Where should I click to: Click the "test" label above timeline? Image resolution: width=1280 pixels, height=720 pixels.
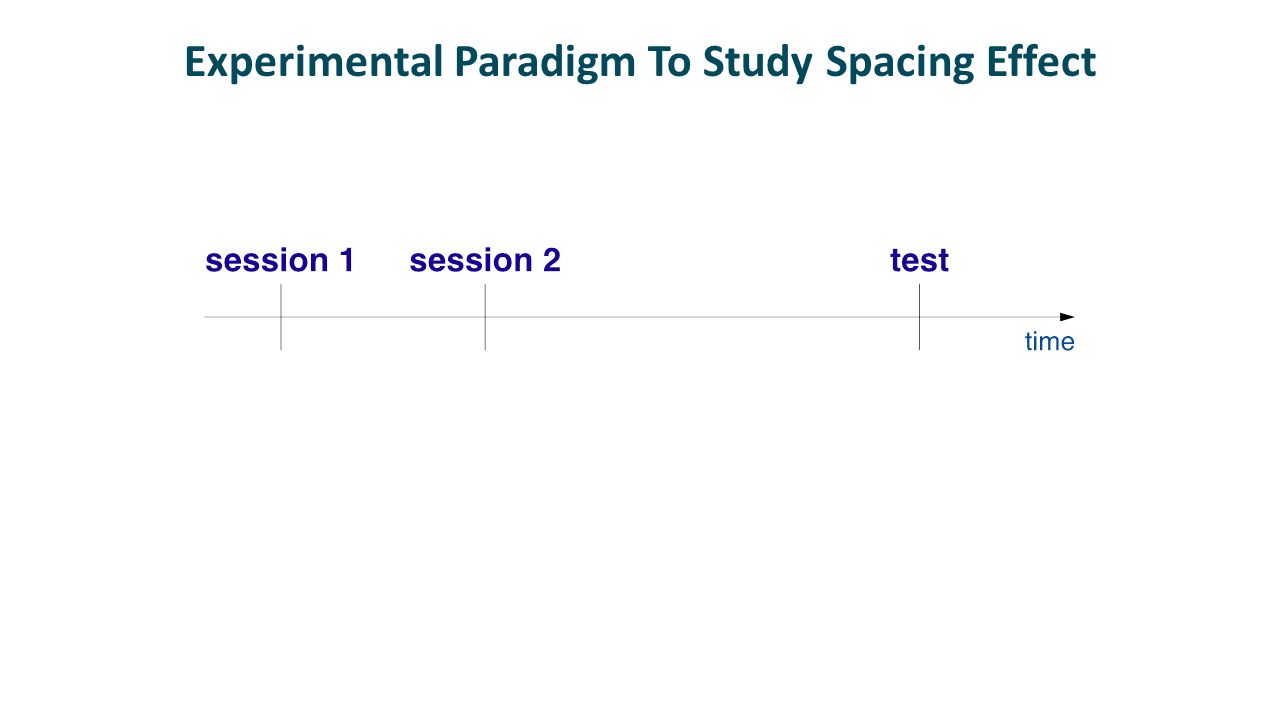point(919,260)
